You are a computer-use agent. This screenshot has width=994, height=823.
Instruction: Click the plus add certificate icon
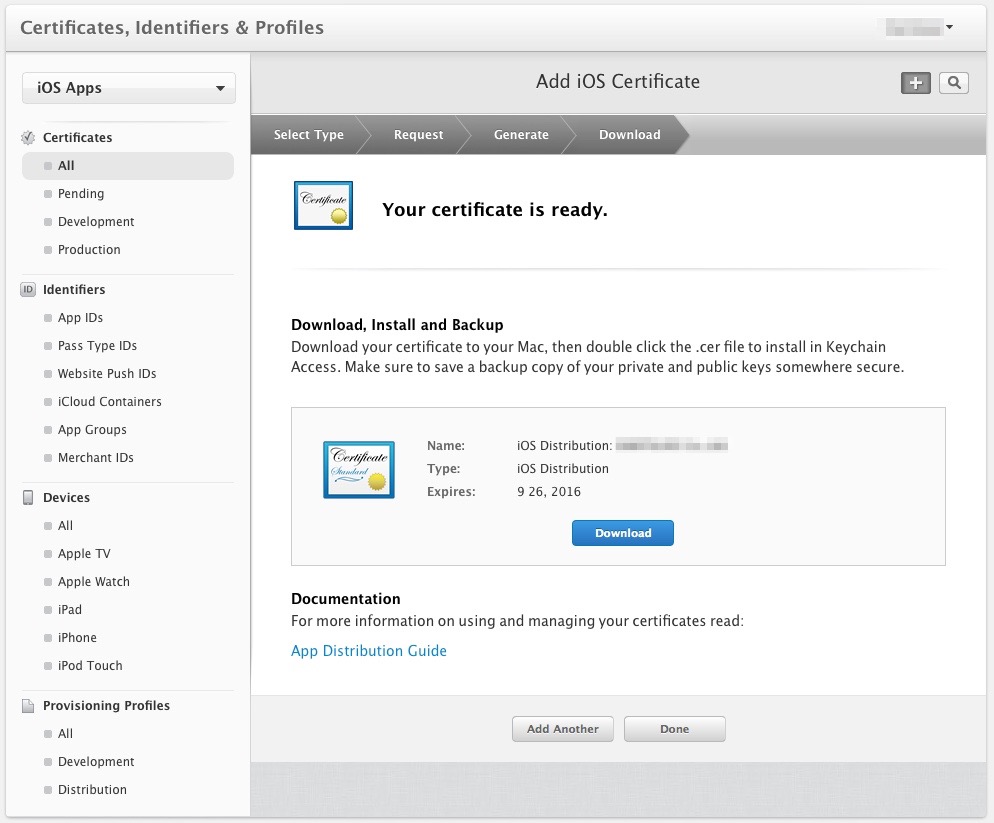[915, 82]
